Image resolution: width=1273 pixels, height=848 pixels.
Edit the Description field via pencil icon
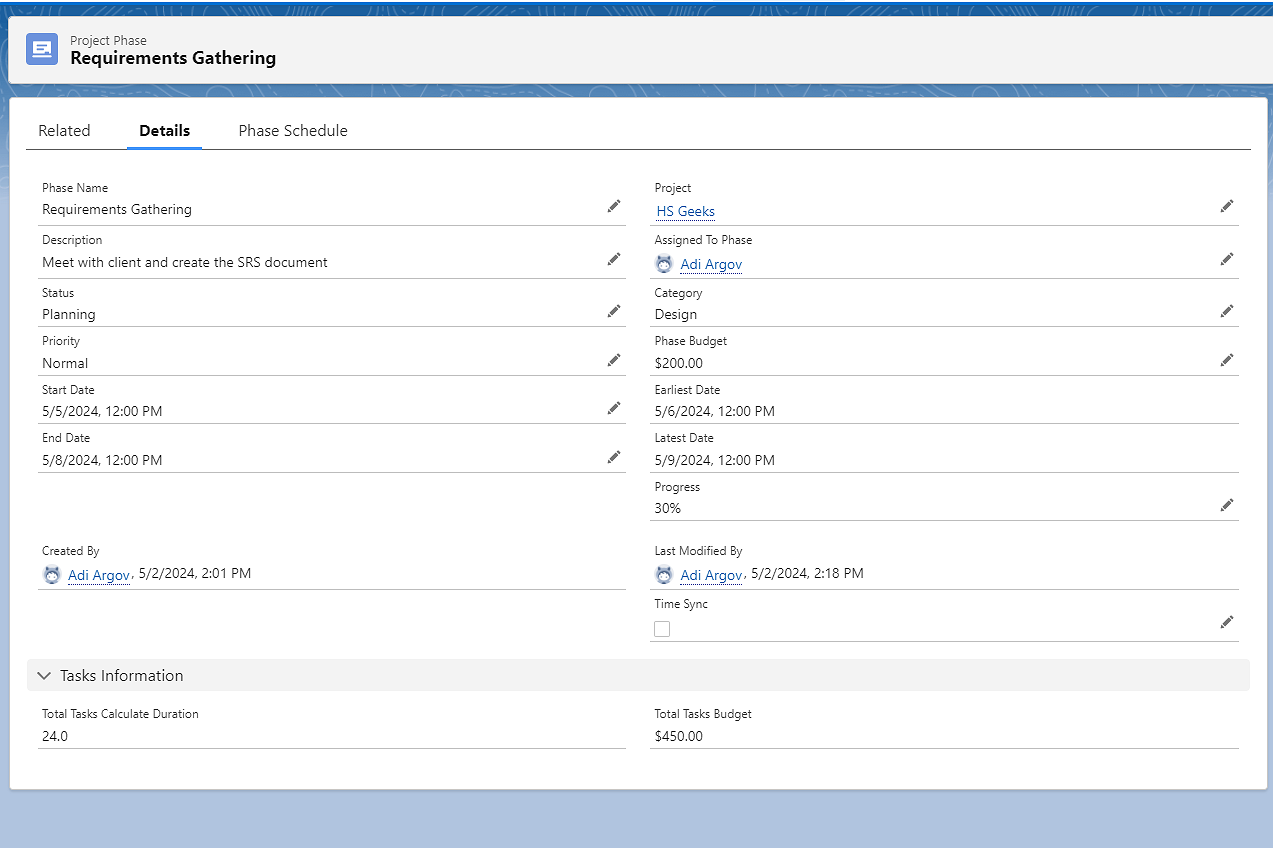coord(614,259)
